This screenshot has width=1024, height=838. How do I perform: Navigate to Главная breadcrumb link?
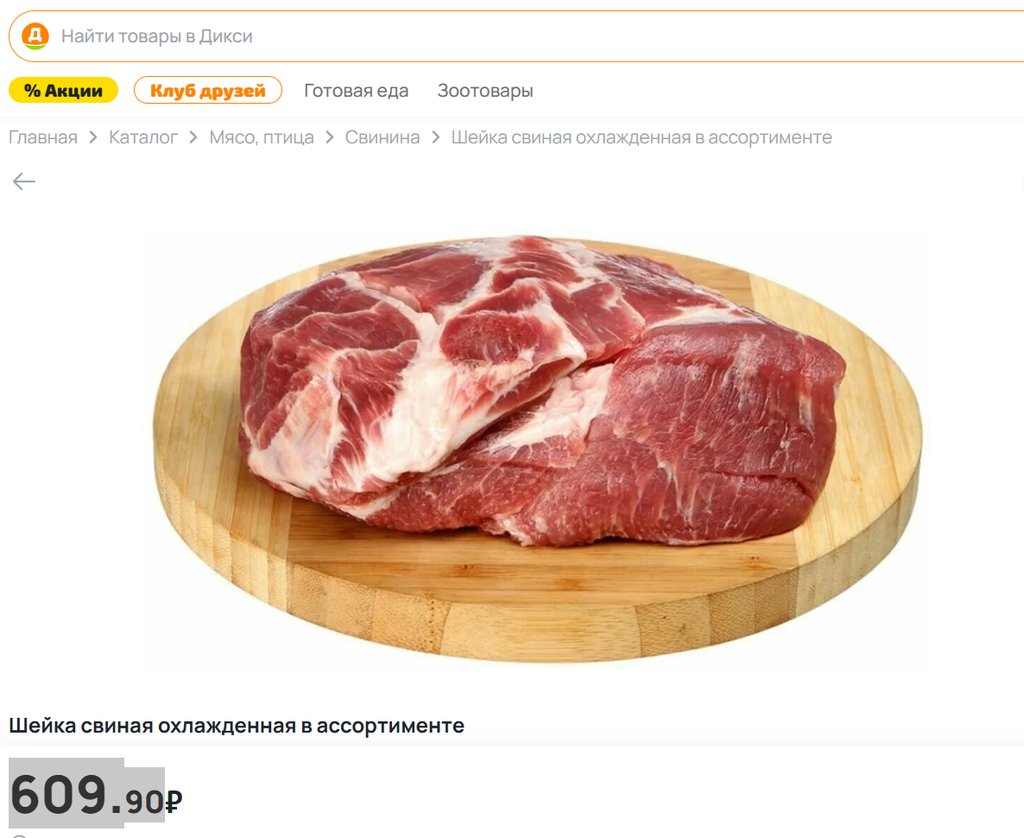click(43, 137)
